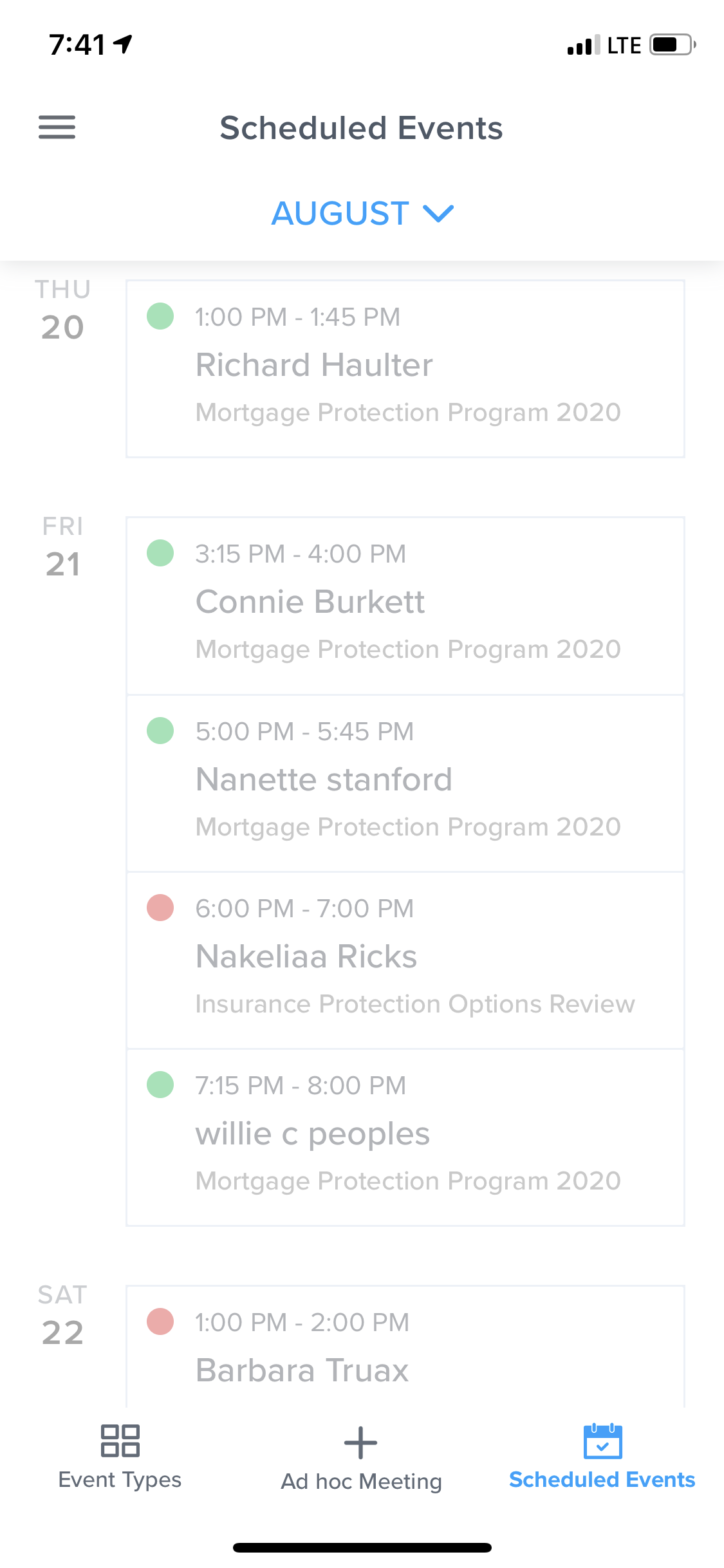The image size is (724, 1568).
Task: Tap red dot on Barbara Truax event
Action: tap(160, 1321)
